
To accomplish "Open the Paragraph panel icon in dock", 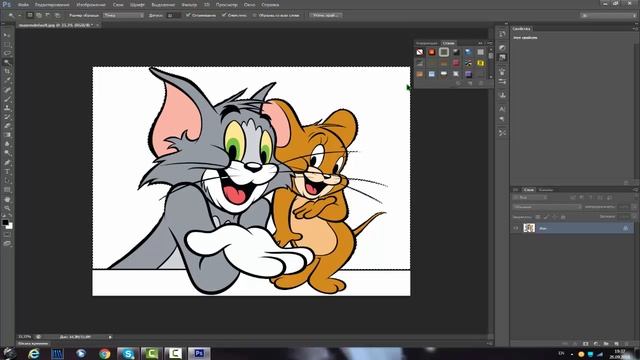I will 502,119.
